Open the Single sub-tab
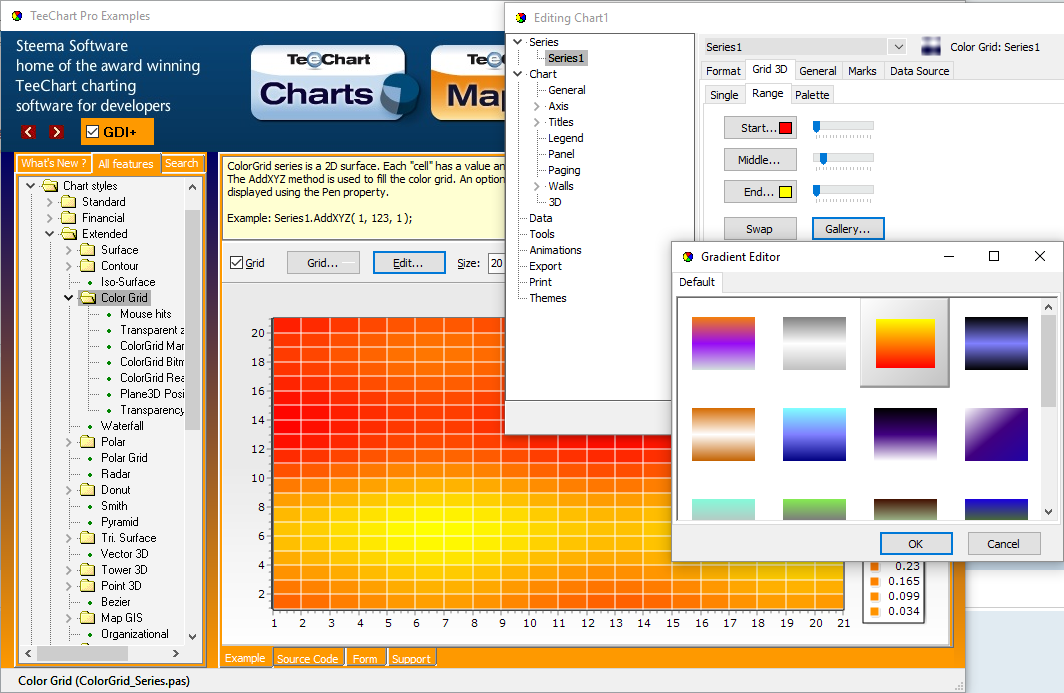The height and width of the screenshot is (693, 1064). (x=724, y=95)
